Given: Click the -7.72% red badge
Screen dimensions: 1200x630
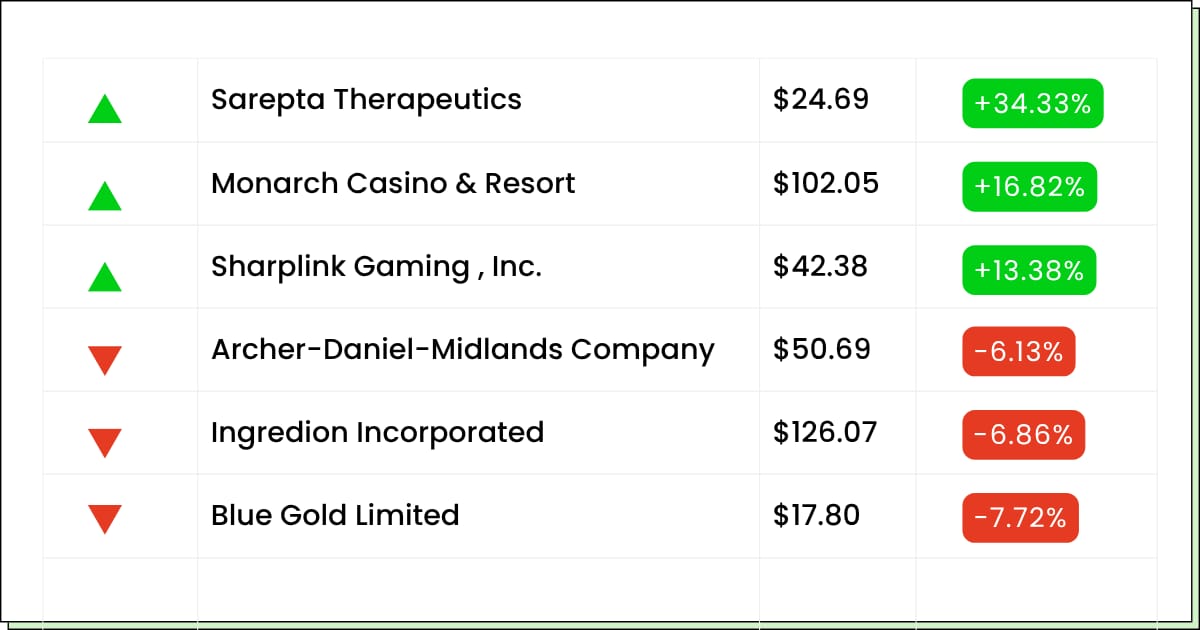Looking at the screenshot, I should 1020,518.
